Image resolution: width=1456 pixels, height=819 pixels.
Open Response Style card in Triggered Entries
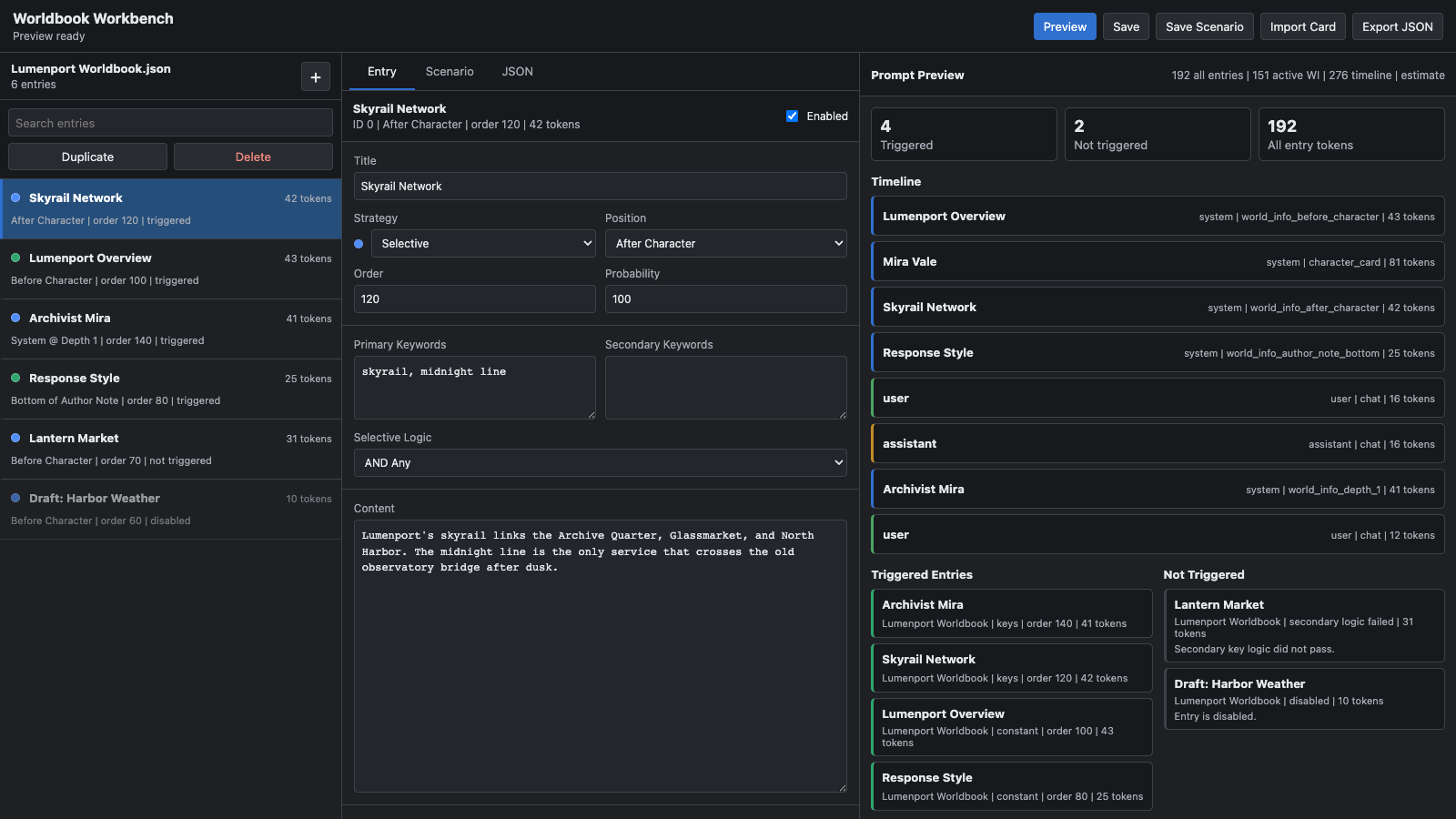click(x=1012, y=786)
